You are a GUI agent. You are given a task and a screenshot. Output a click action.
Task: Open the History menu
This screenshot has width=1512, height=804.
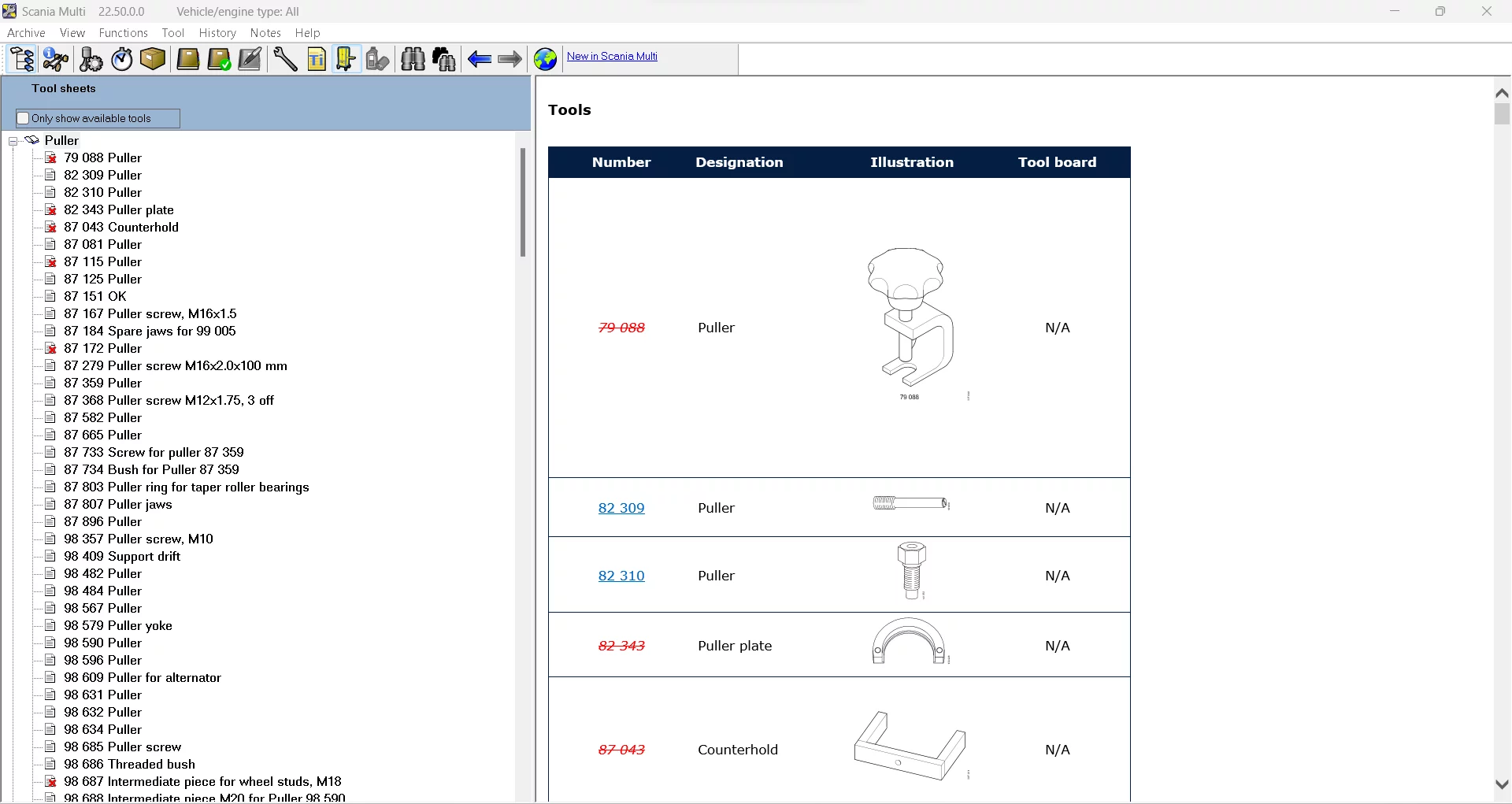click(x=217, y=33)
